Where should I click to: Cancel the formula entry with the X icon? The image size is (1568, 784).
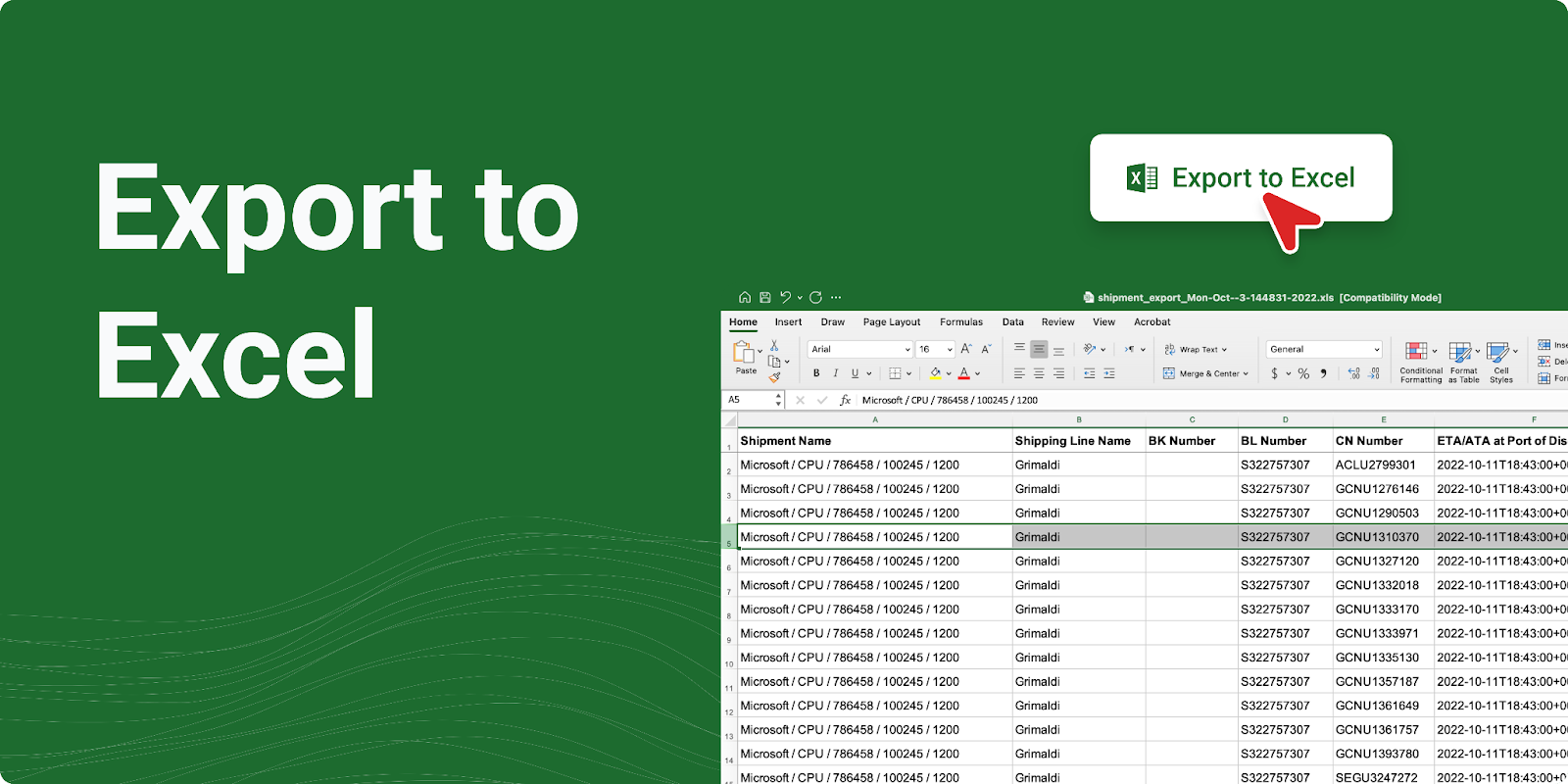point(800,400)
